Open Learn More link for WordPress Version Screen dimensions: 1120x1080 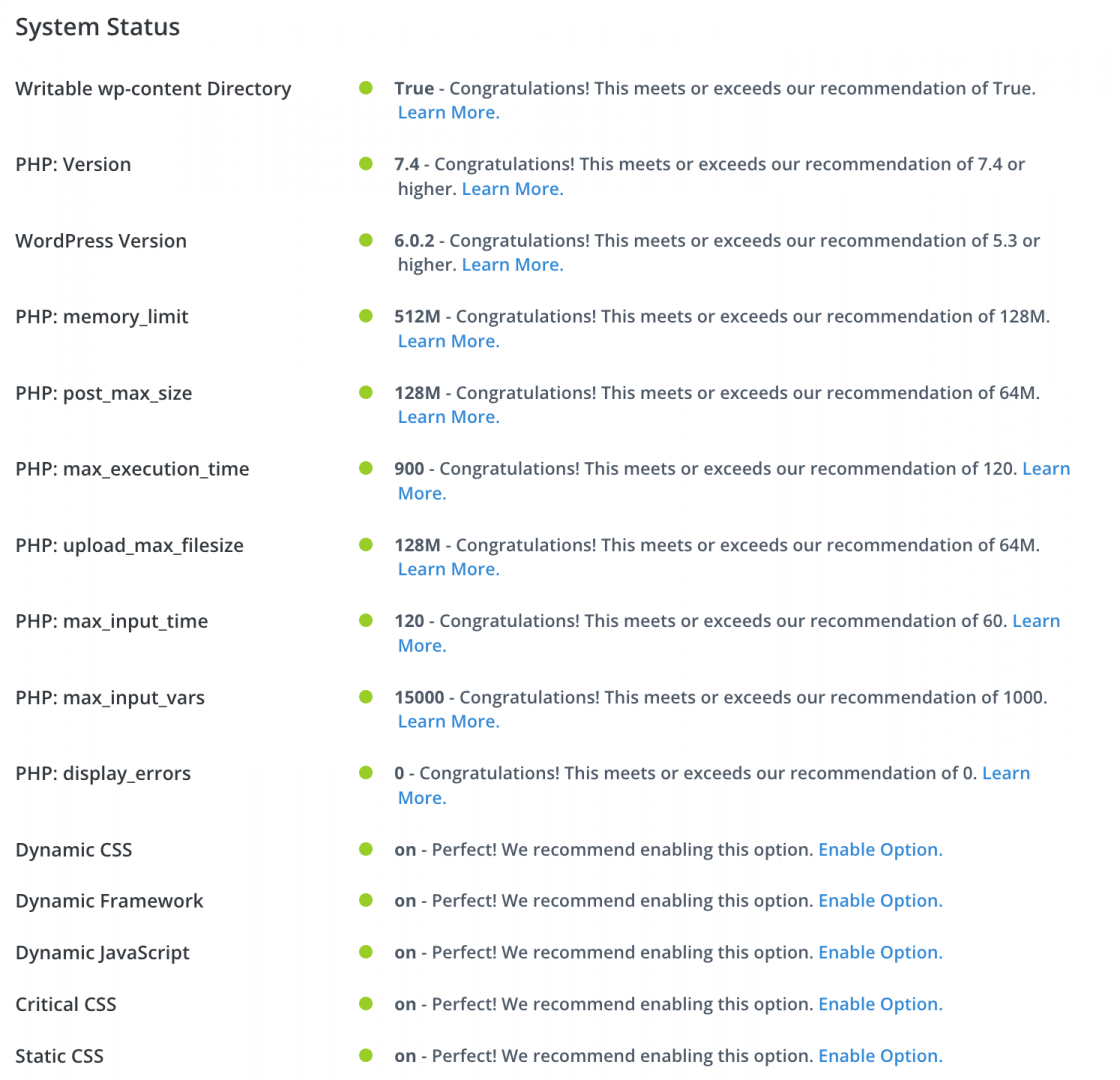point(512,265)
